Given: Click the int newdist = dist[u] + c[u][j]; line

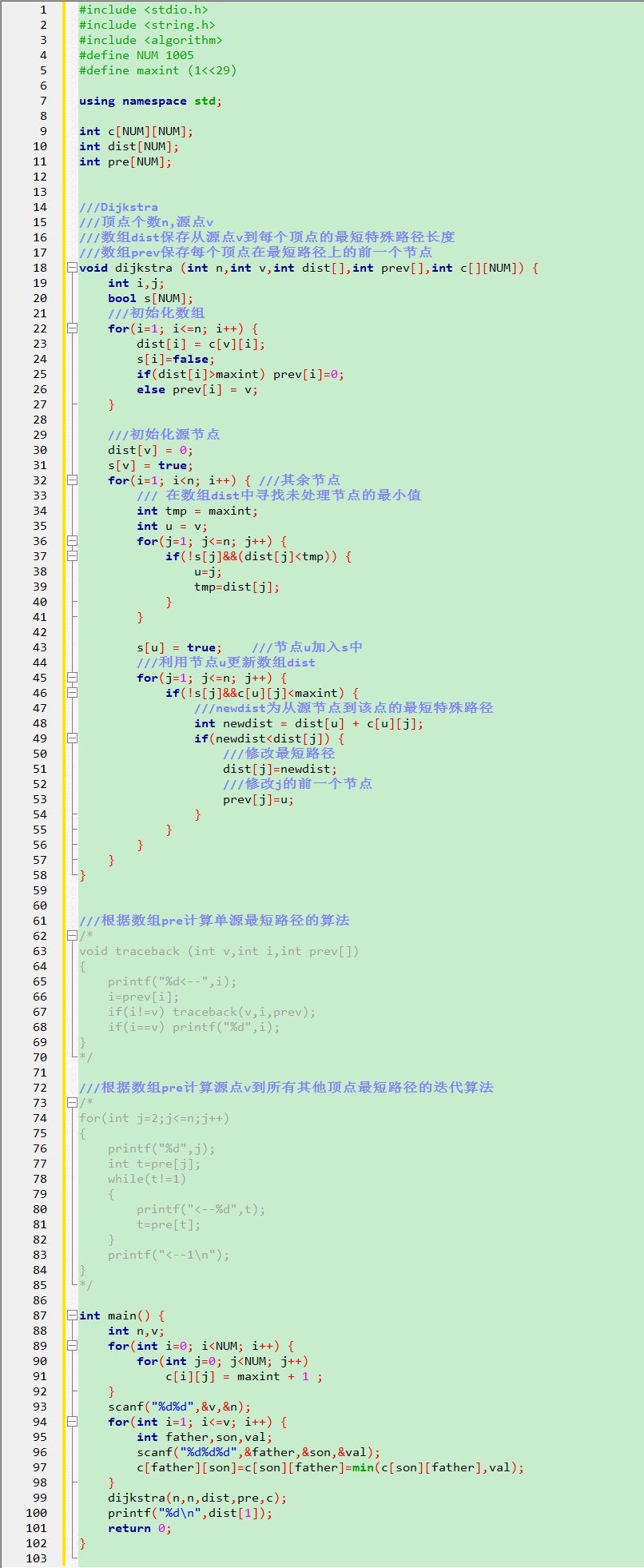Looking at the screenshot, I should [x=309, y=723].
